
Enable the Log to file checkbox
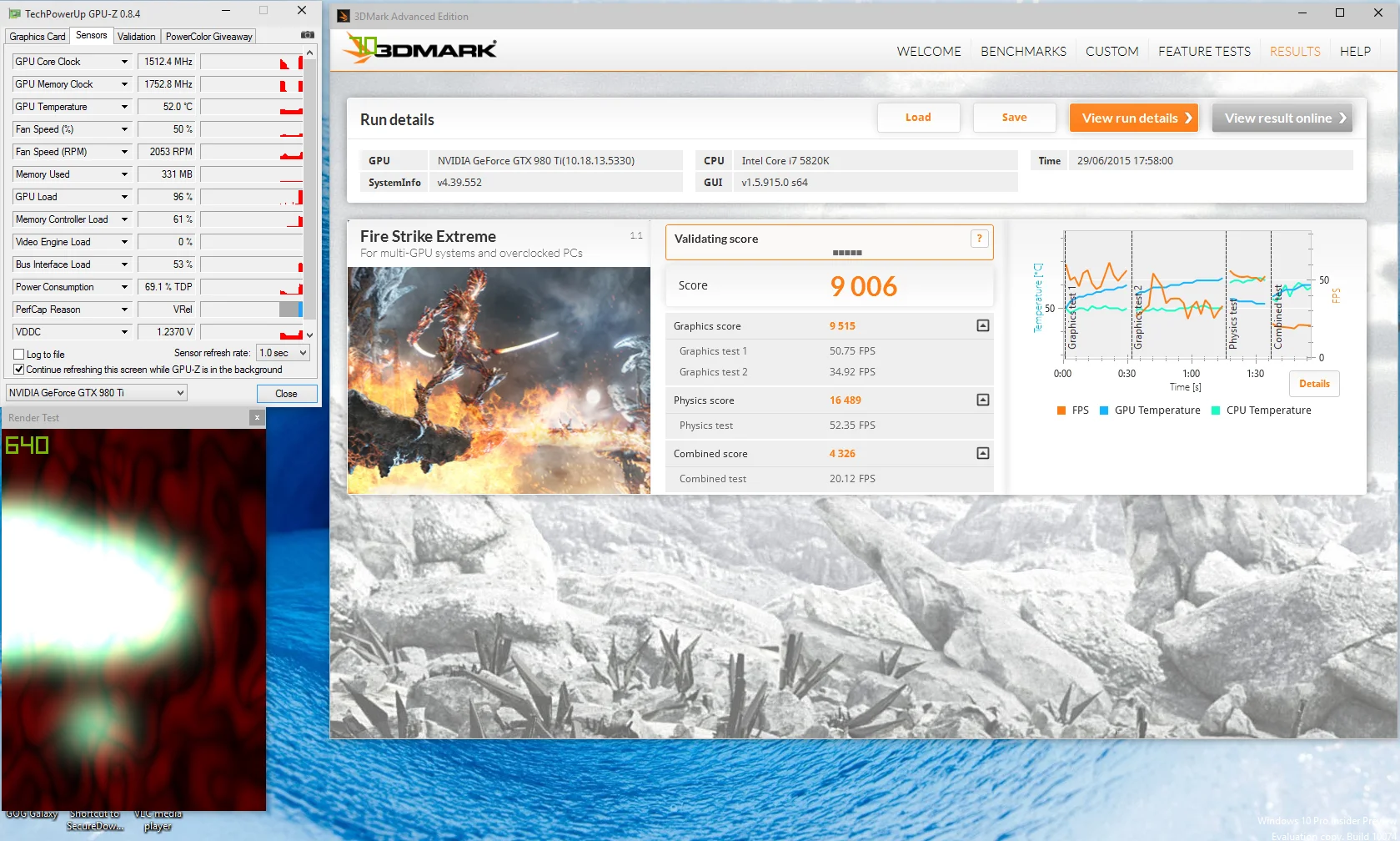[18, 354]
